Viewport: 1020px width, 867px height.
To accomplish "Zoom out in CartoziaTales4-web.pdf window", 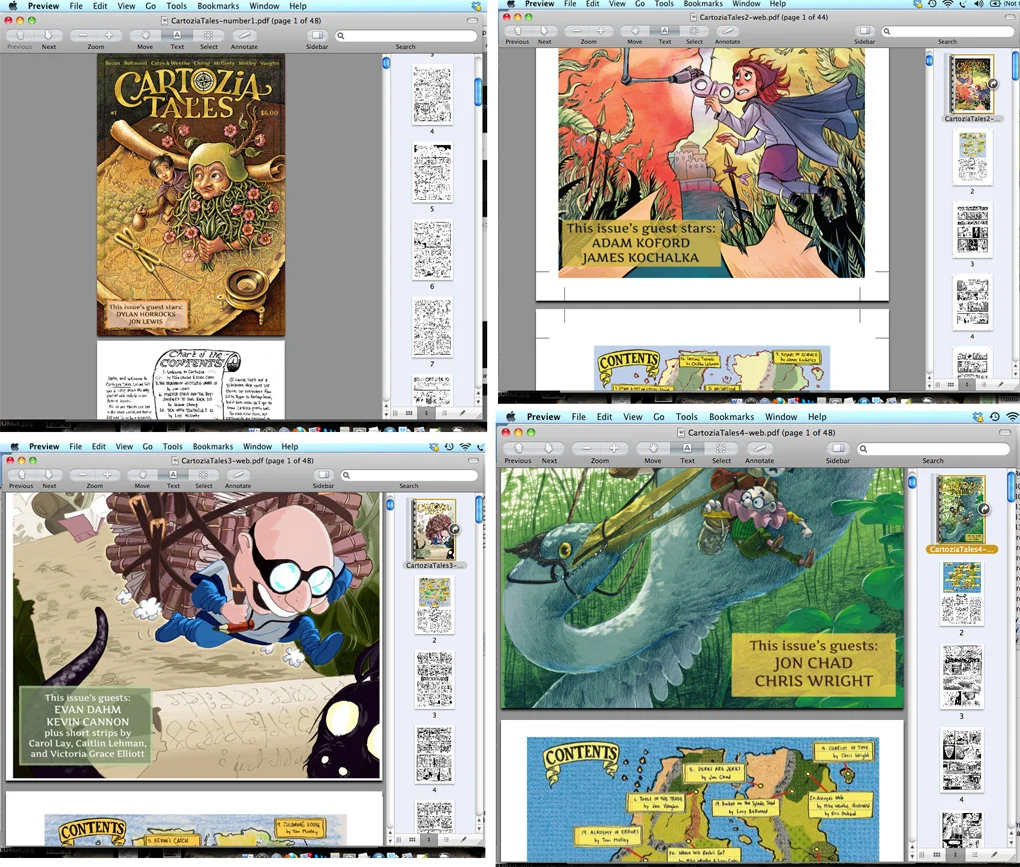I will click(586, 449).
